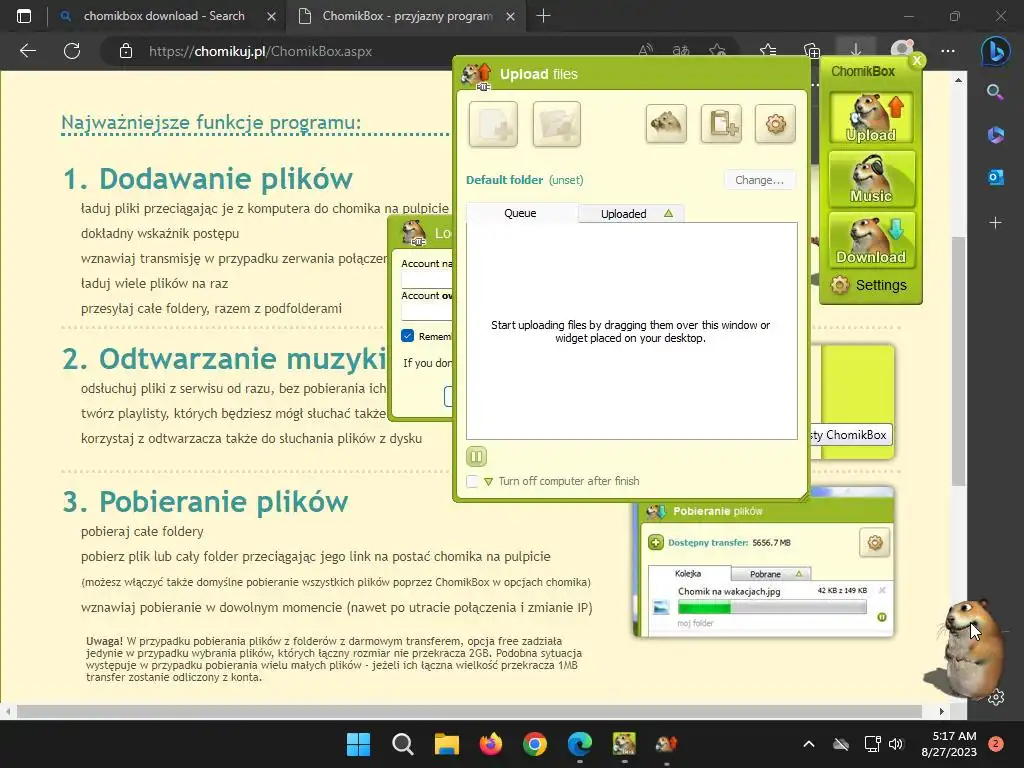Open browser Favorites list icon
This screenshot has width=1024, height=768.
(x=768, y=51)
